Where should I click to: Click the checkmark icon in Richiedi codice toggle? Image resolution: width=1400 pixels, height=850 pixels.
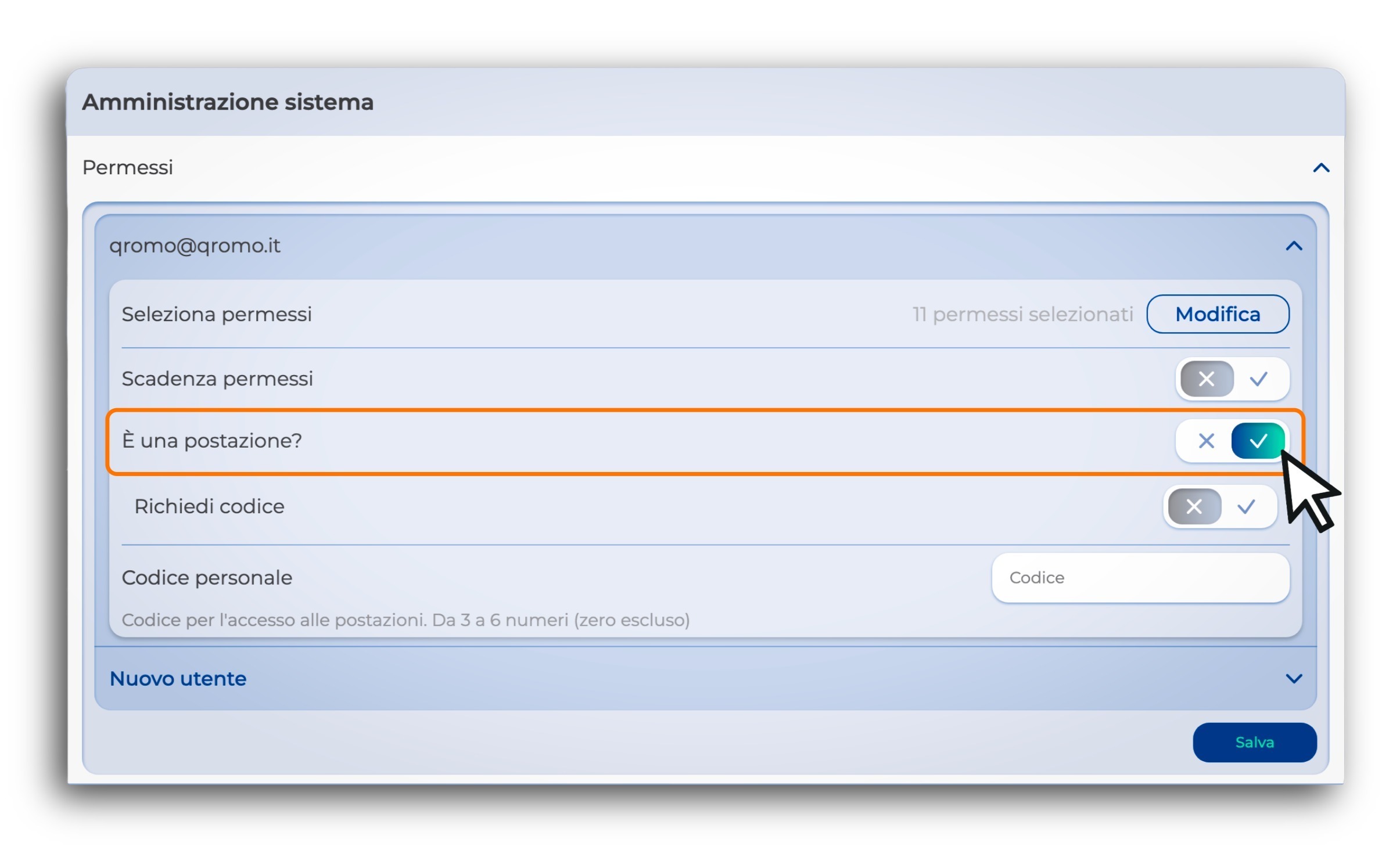[x=1245, y=507]
